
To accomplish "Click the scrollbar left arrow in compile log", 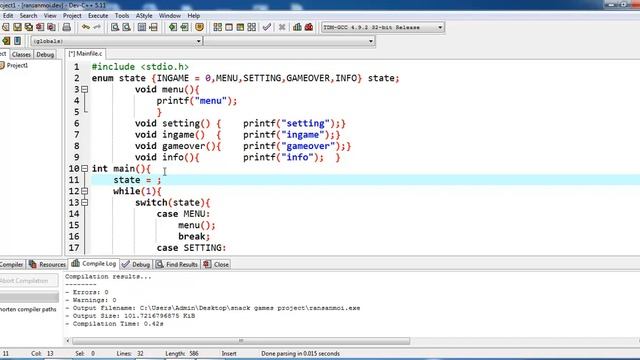I will pyautogui.click(x=68, y=340).
